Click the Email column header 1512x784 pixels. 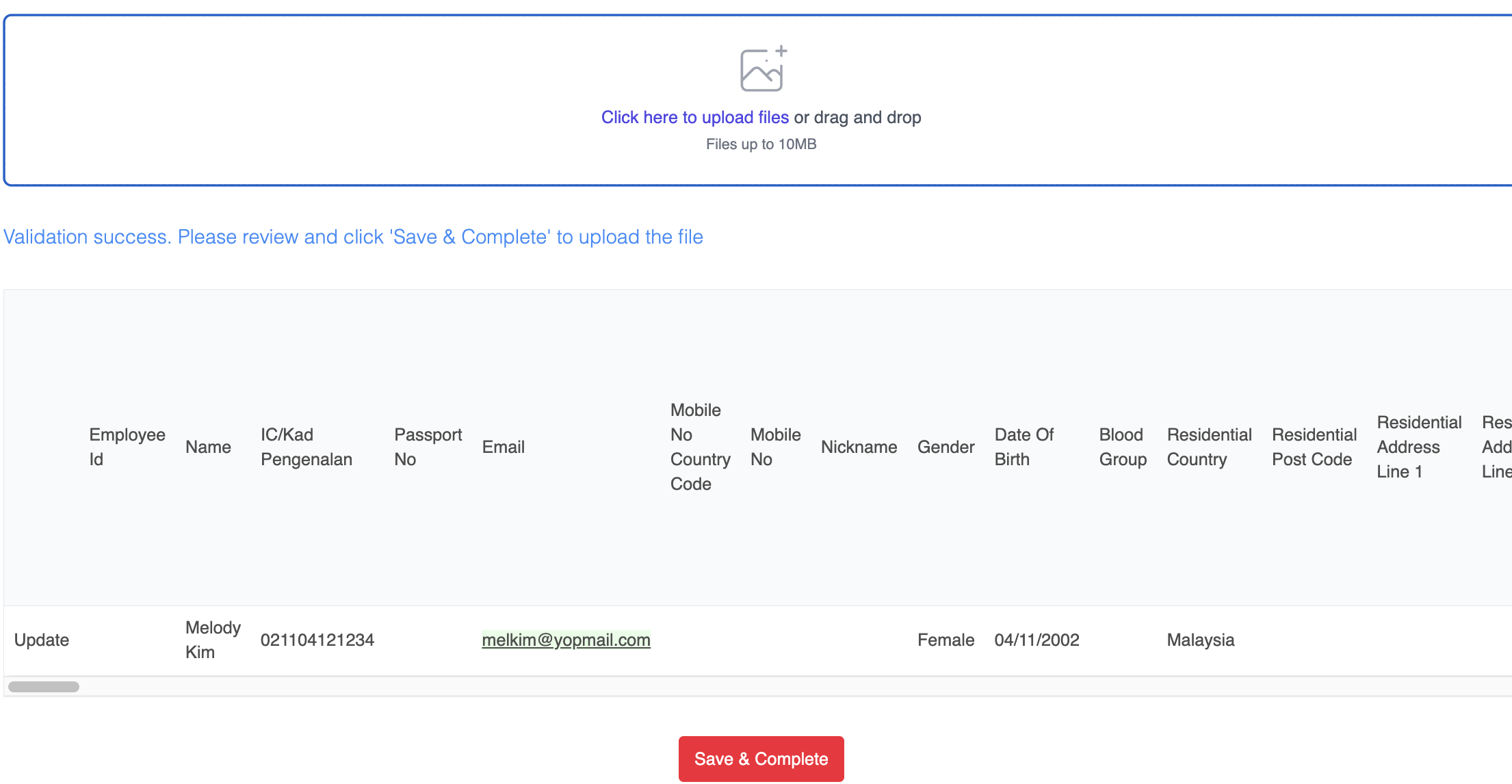[503, 447]
